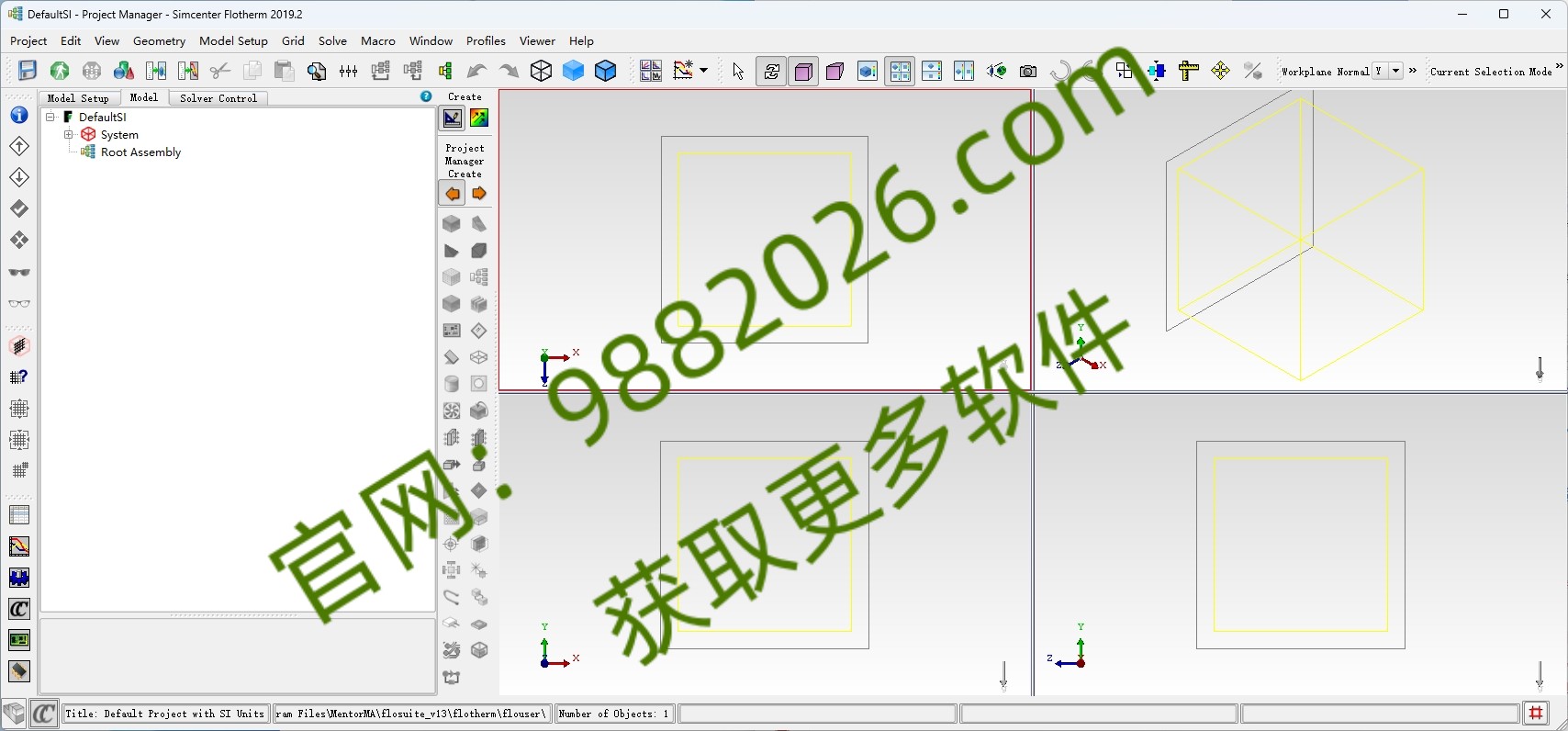Switch to the Model Setup tab
Image resolution: width=1568 pixels, height=731 pixels.
78,97
